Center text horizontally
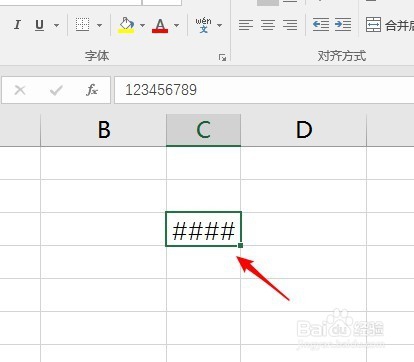 (x=268, y=25)
